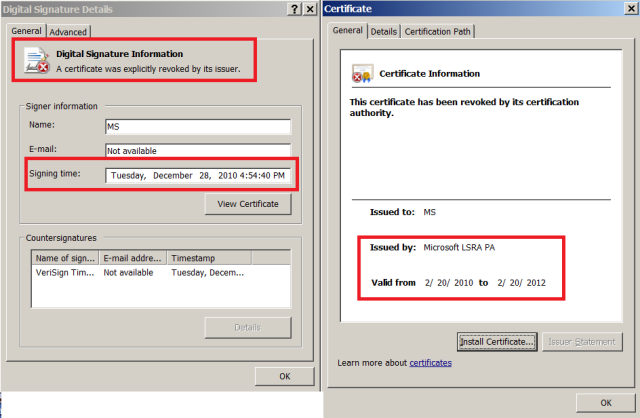Select the VeriSign countersignature row
Image resolution: width=640 pixels, height=418 pixels.
160,271
